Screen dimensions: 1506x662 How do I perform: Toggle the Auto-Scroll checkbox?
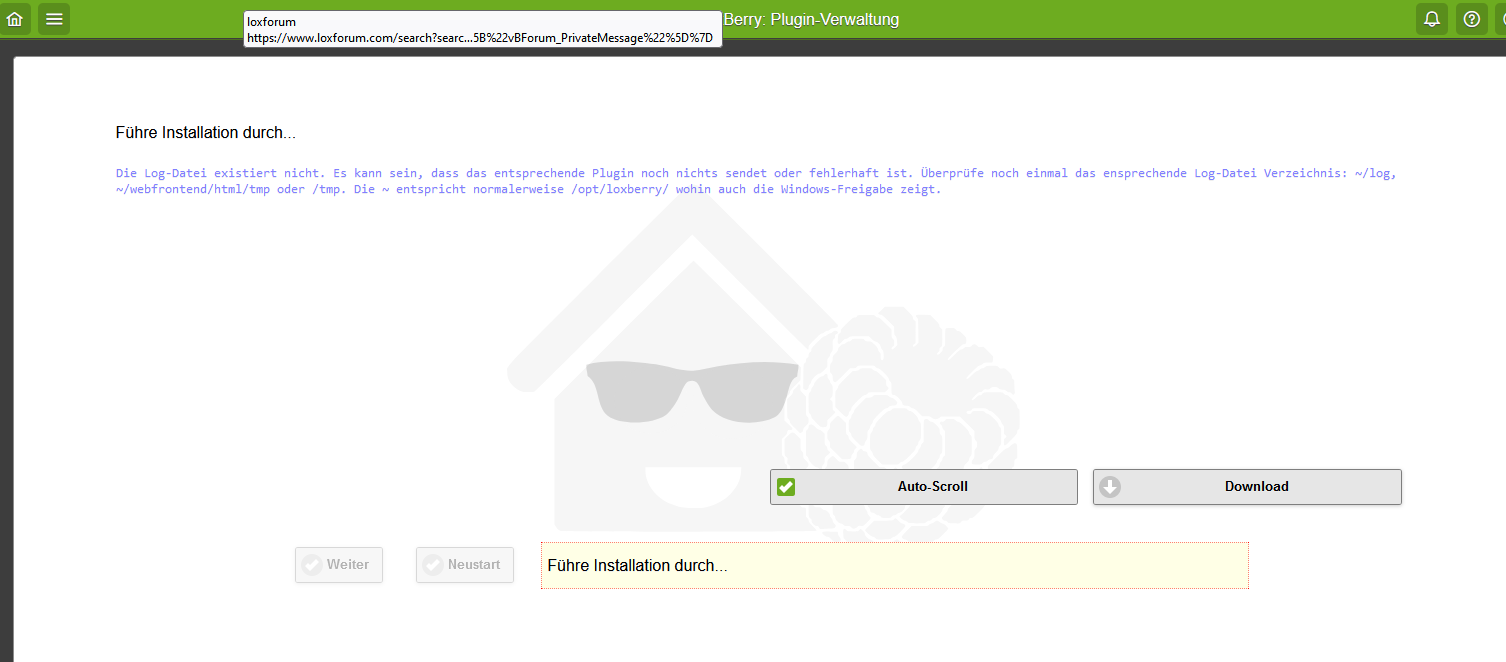pos(924,487)
